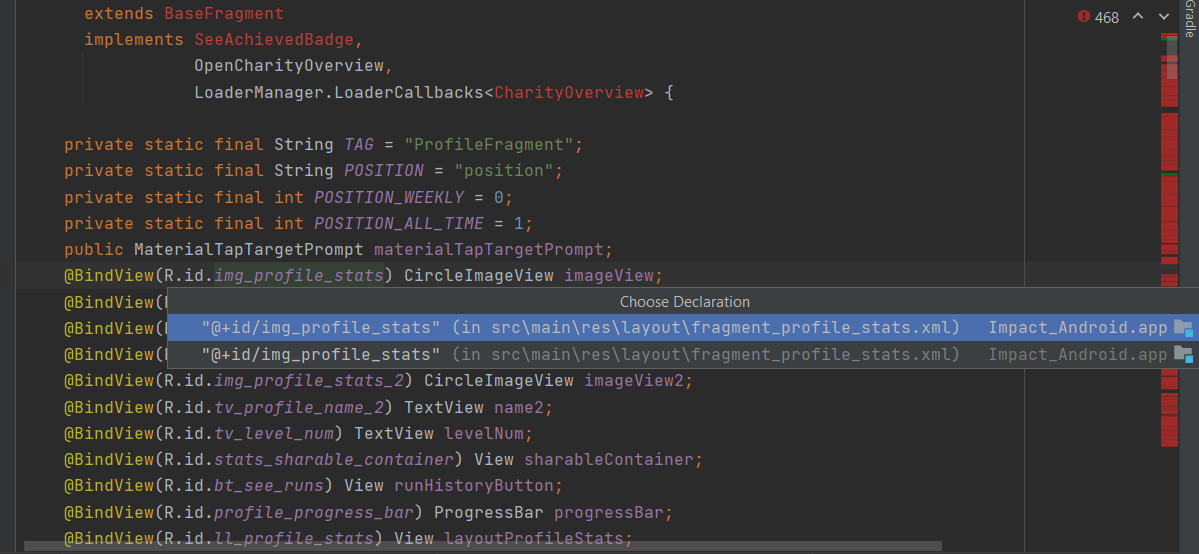Screen dimensions: 1199x554
Task: Click tv_level_num resource id
Action: [274, 433]
